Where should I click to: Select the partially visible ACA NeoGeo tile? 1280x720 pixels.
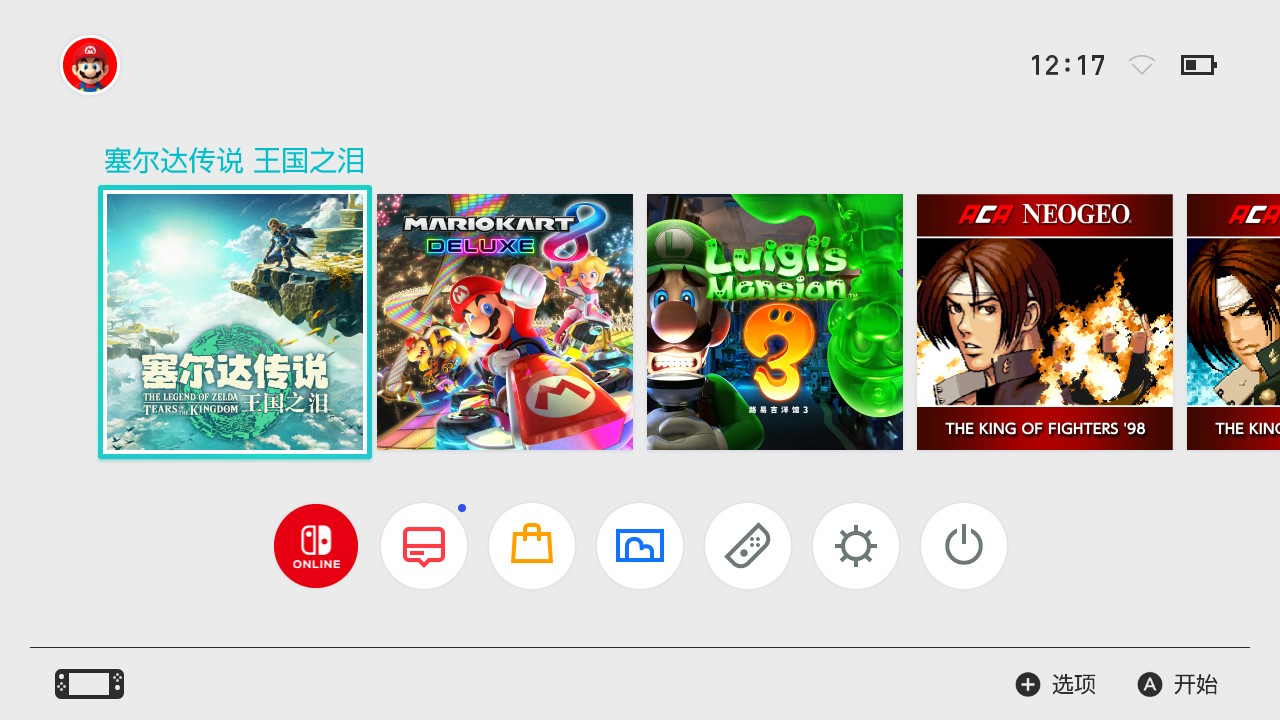coord(1233,322)
